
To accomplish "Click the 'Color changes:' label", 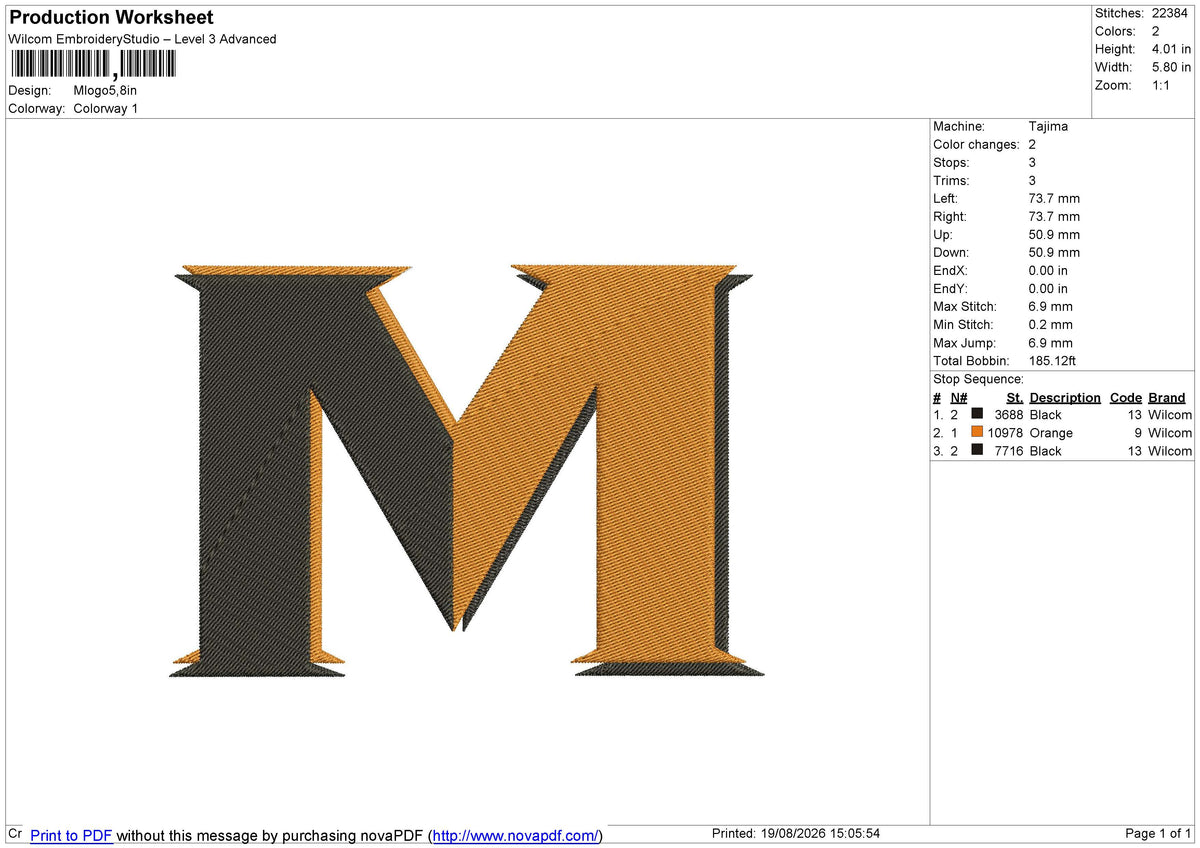I will click(976, 144).
